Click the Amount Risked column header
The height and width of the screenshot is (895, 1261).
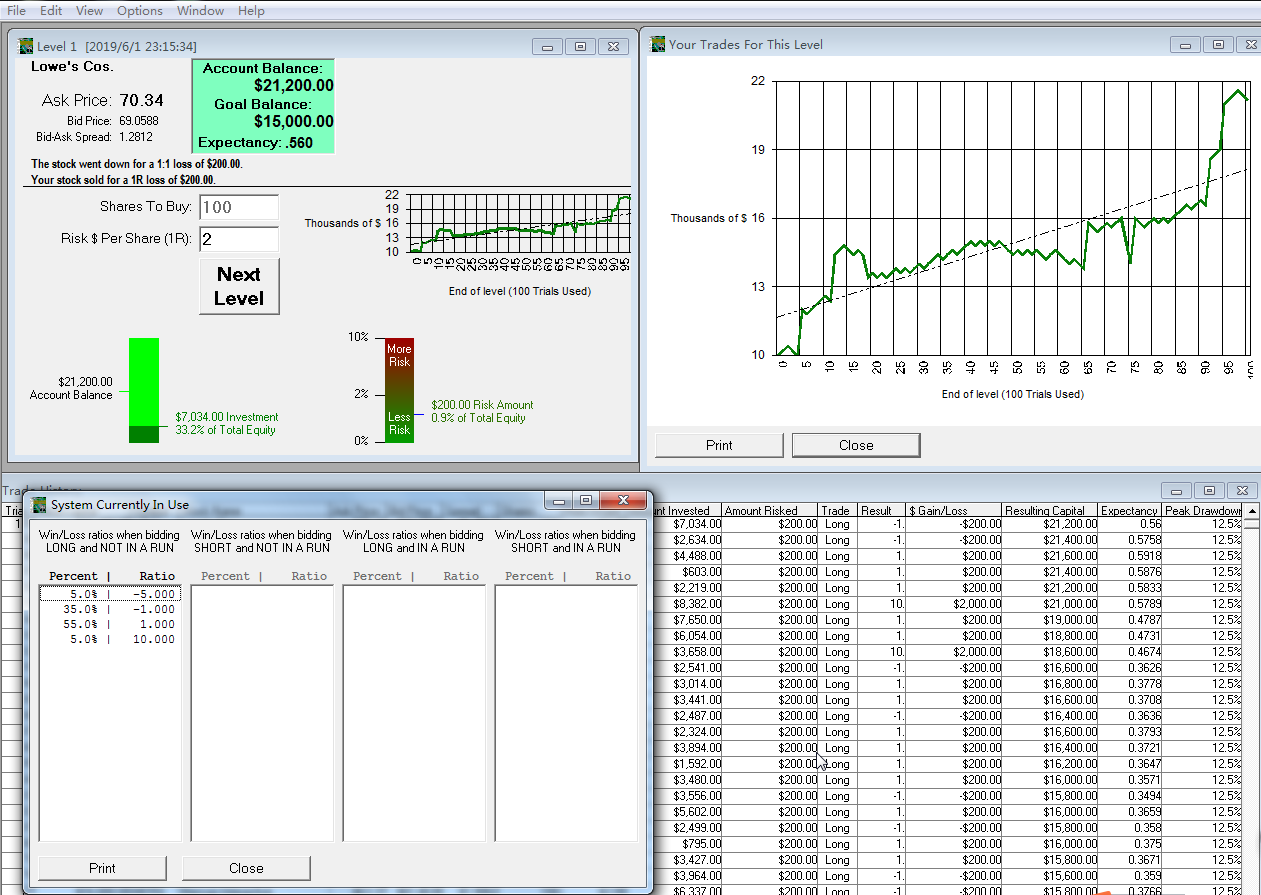[x=768, y=510]
